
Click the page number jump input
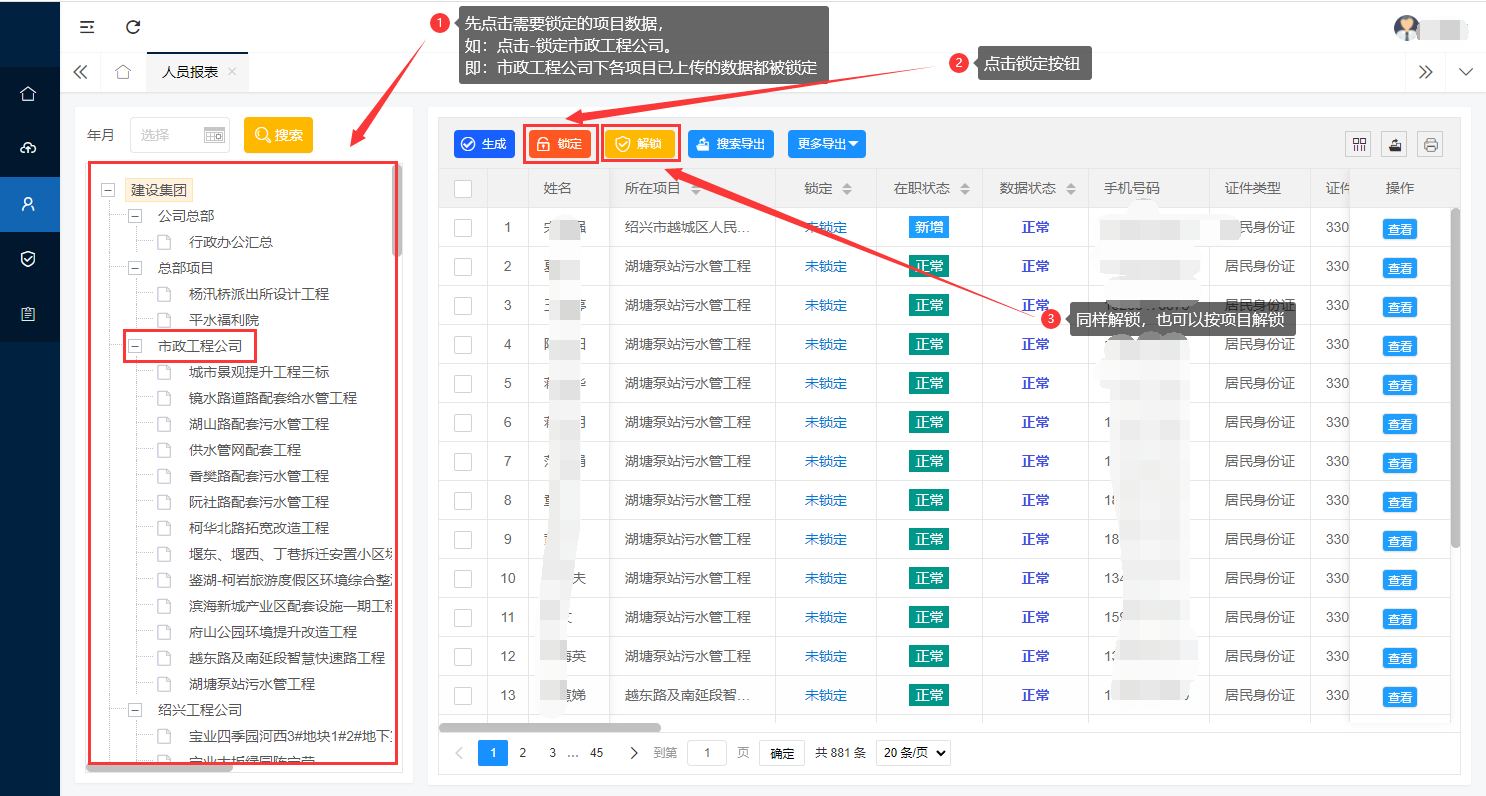coord(707,753)
